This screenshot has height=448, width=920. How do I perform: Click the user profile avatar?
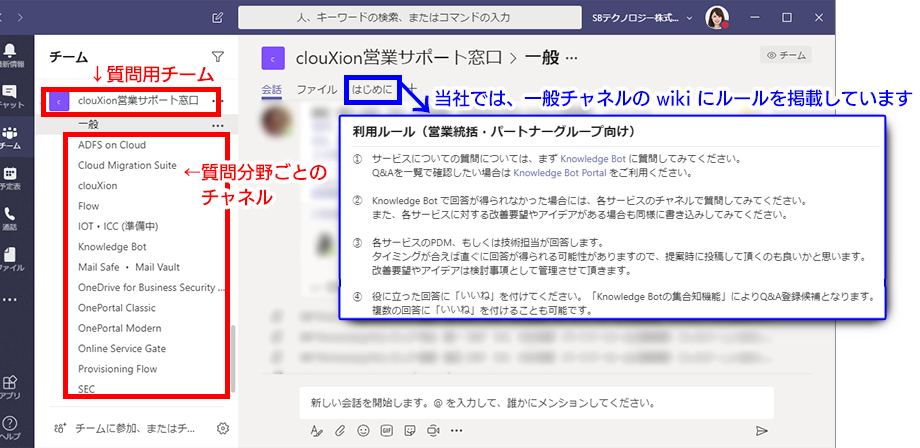[716, 18]
